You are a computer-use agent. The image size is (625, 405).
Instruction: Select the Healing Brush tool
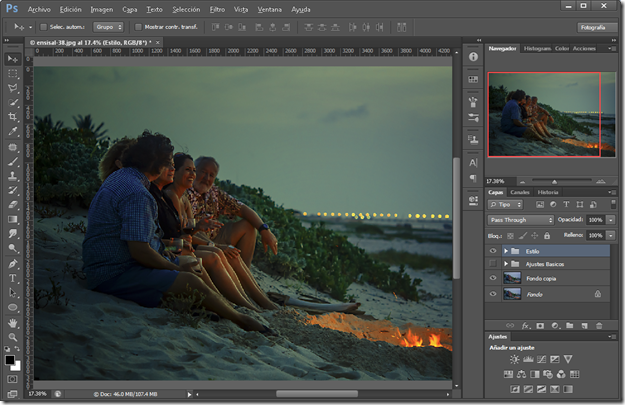point(13,147)
